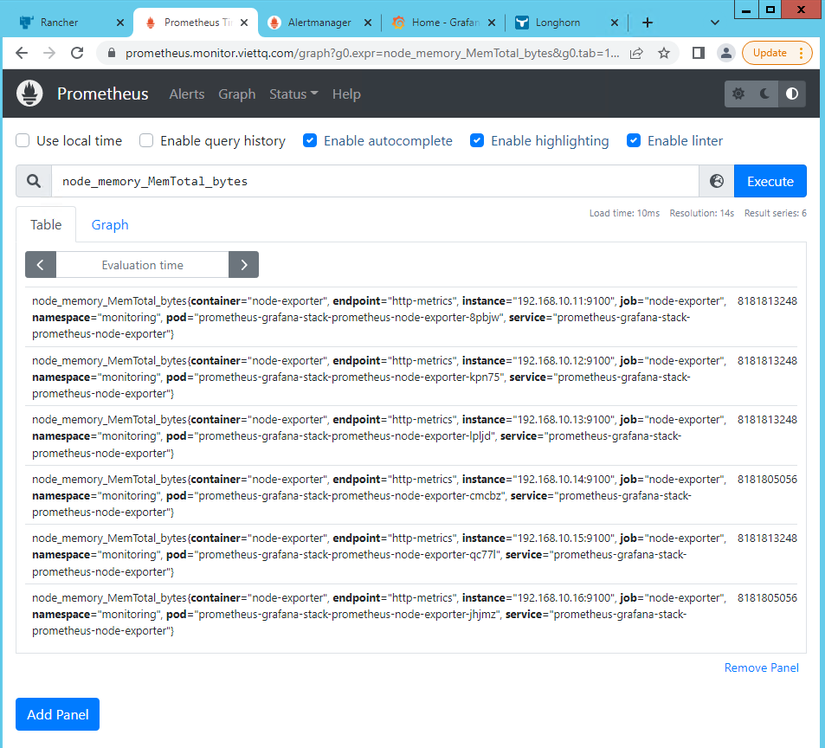Image resolution: width=825 pixels, height=748 pixels.
Task: Focus the expression query input
Action: pos(375,181)
